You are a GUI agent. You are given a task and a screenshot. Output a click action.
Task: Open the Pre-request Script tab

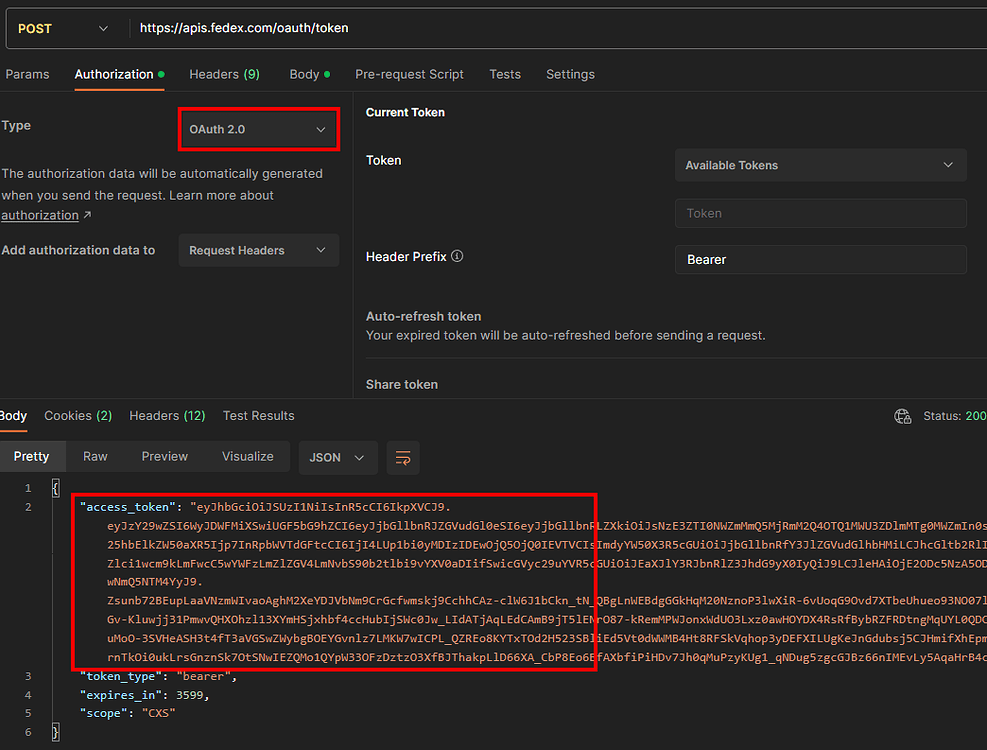click(409, 74)
